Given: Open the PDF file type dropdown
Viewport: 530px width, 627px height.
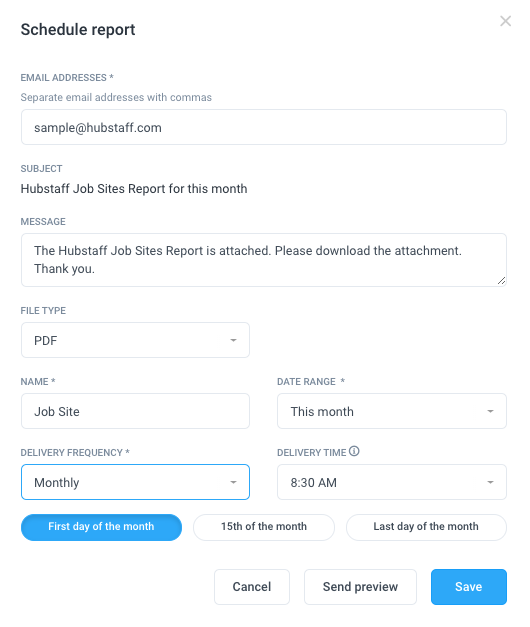Looking at the screenshot, I should (x=135, y=340).
